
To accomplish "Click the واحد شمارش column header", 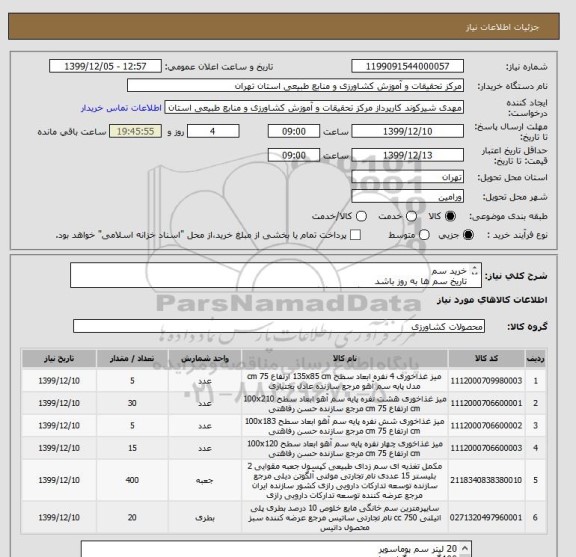I will tap(205, 359).
